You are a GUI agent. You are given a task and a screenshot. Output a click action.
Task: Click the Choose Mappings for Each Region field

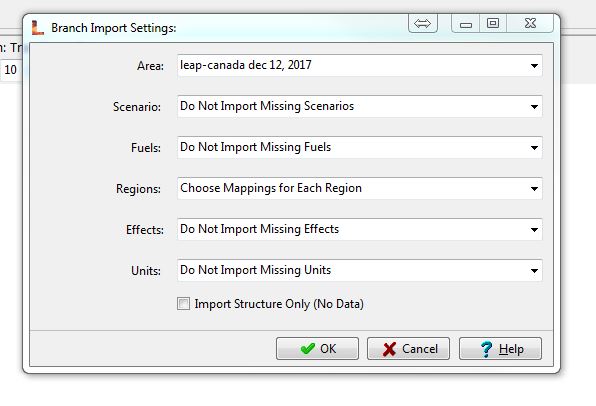point(360,189)
